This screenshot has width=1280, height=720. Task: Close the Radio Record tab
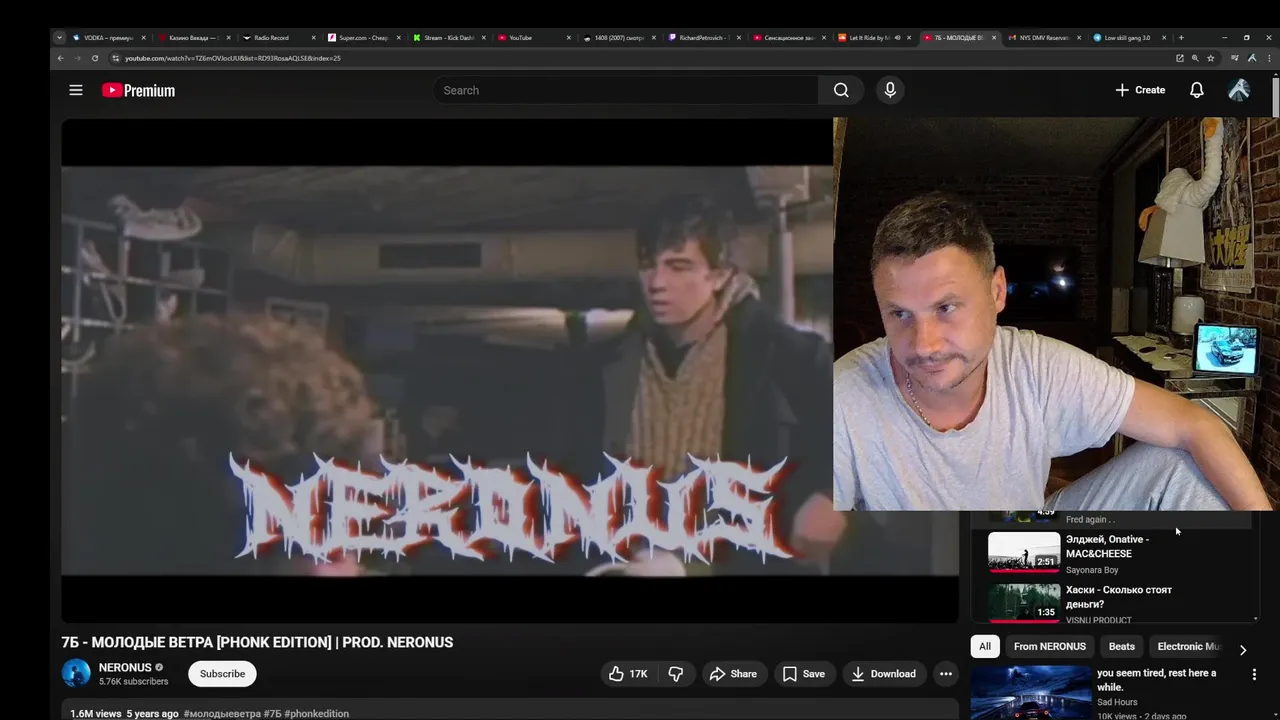click(x=314, y=38)
